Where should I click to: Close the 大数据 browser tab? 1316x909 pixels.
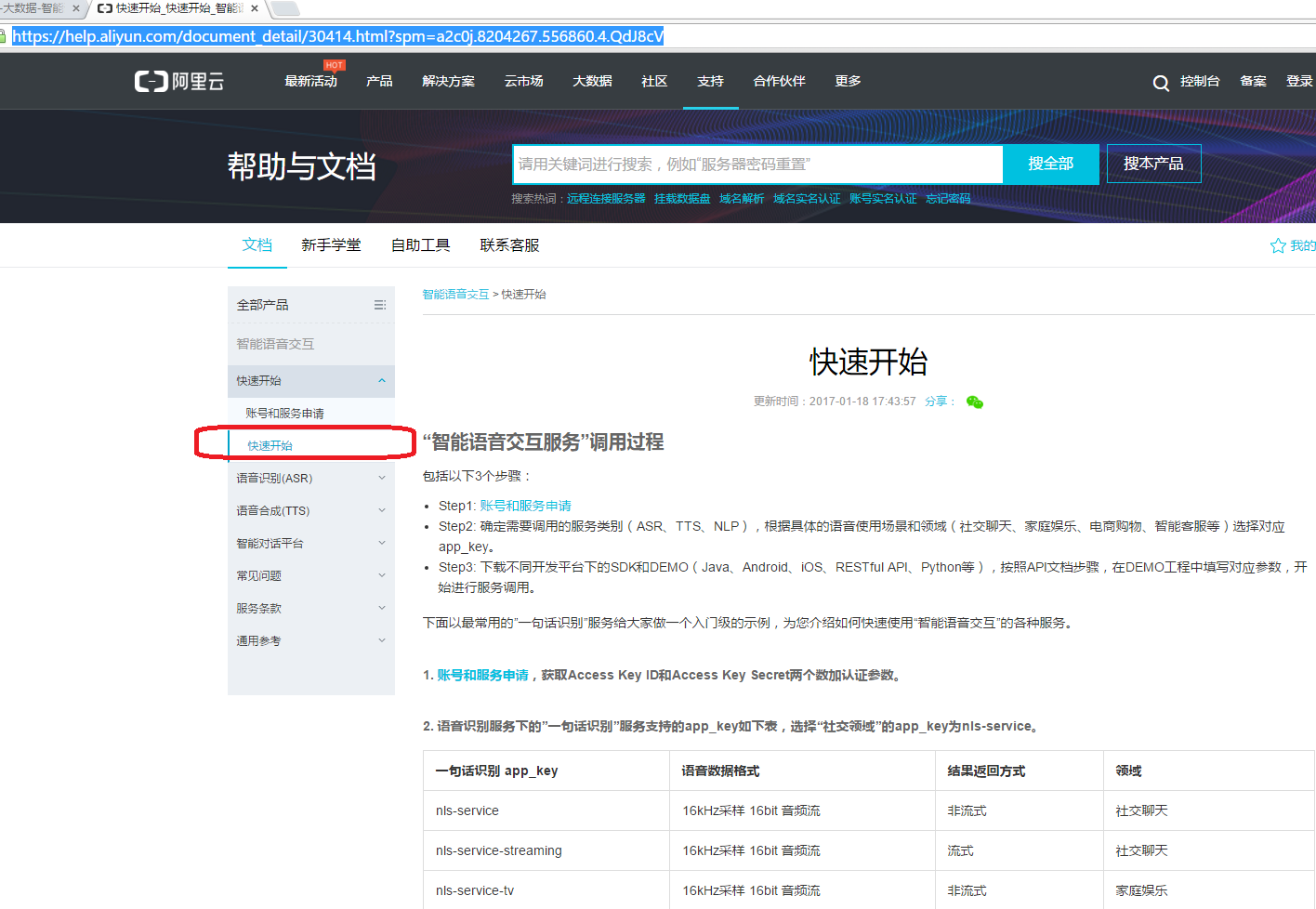(76, 8)
